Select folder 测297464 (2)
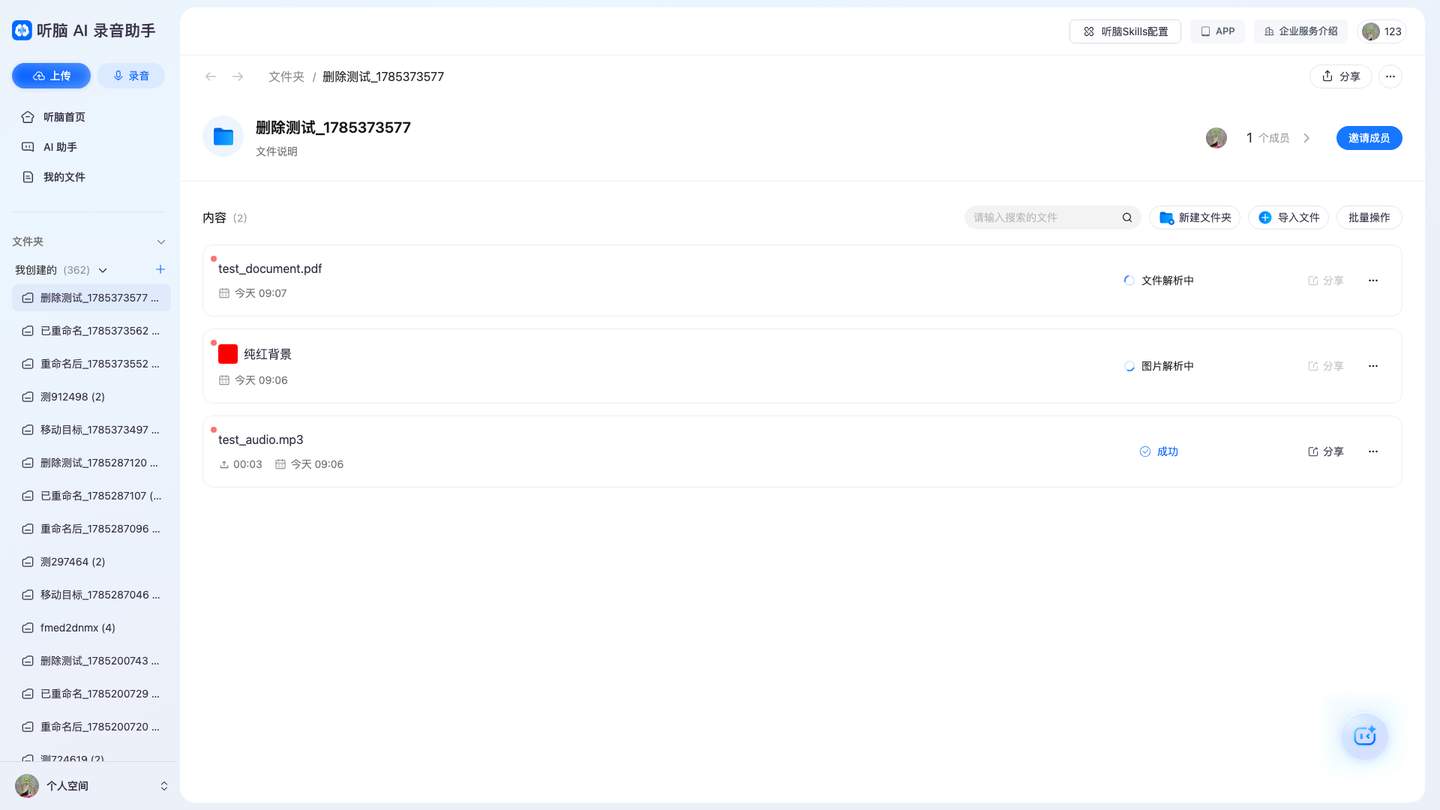Screen dimensions: 1440x810 point(91,562)
